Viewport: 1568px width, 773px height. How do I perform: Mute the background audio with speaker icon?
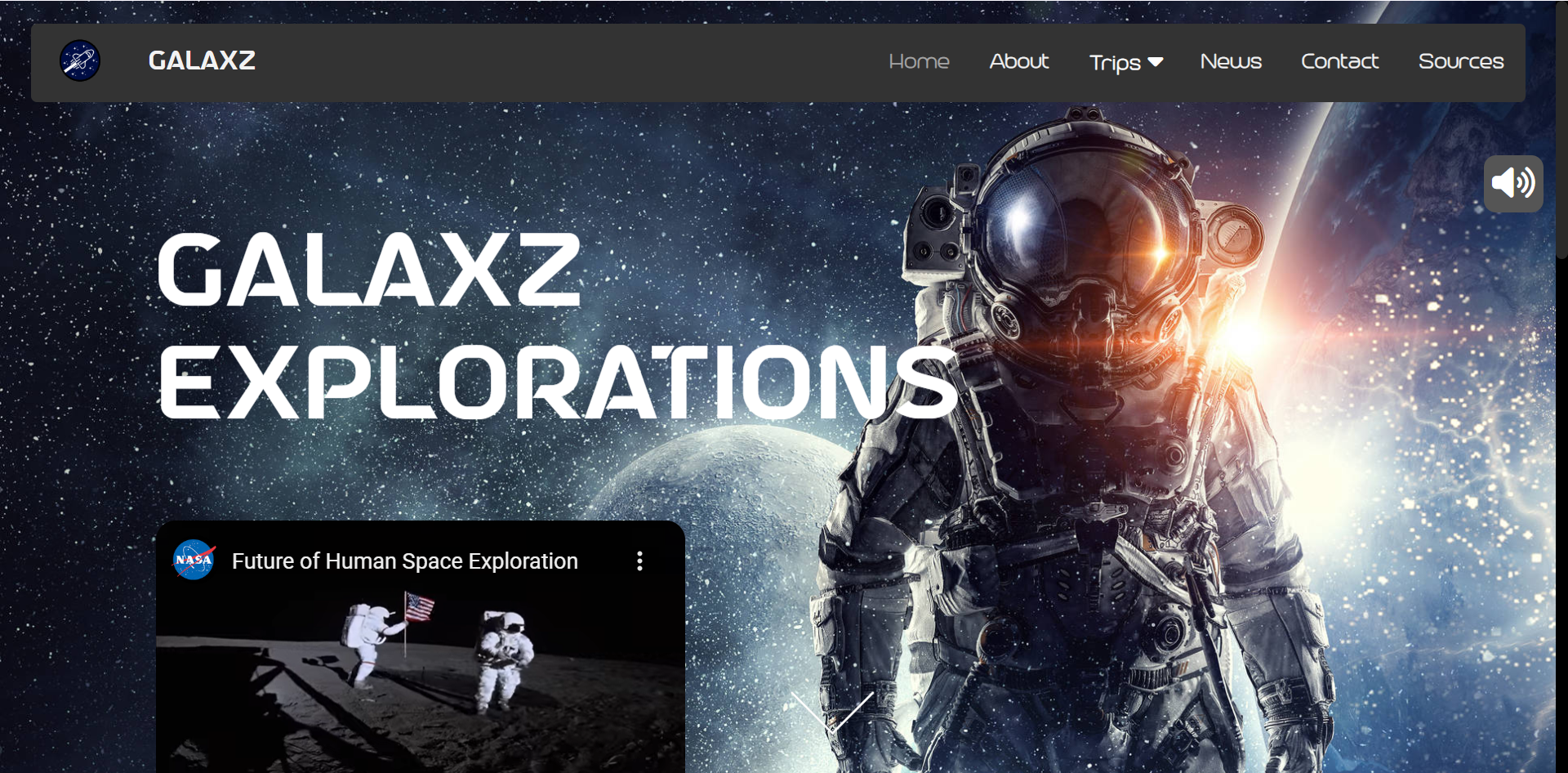(x=1513, y=183)
